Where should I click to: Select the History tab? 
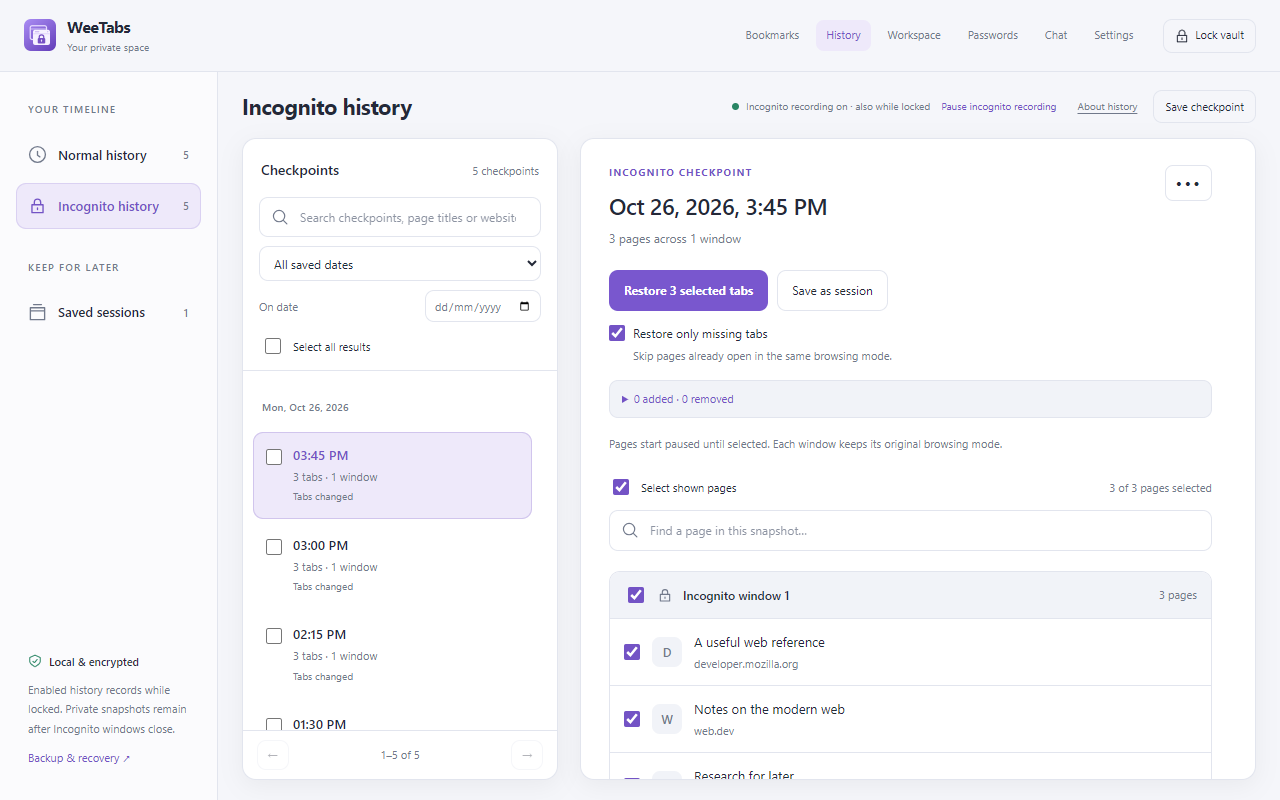click(843, 35)
